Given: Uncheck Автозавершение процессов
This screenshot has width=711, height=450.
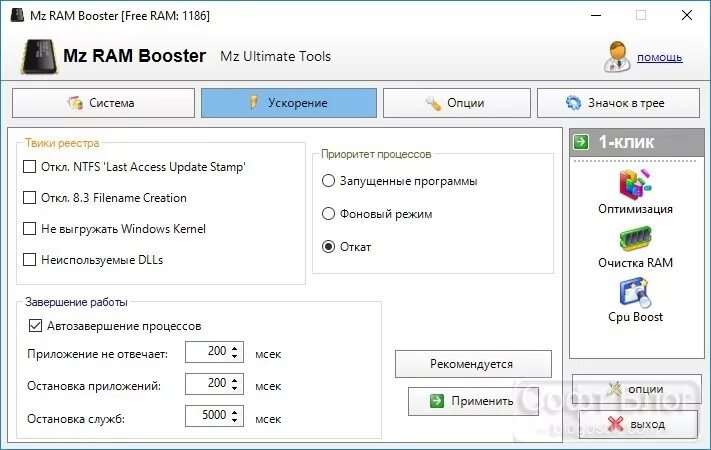Looking at the screenshot, I should click(35, 326).
